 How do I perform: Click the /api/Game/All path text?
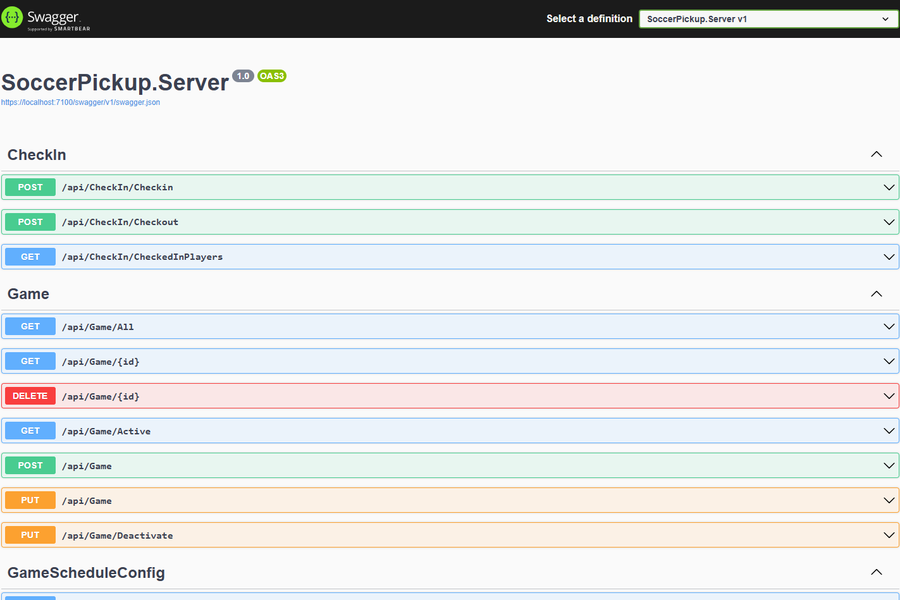pos(98,327)
